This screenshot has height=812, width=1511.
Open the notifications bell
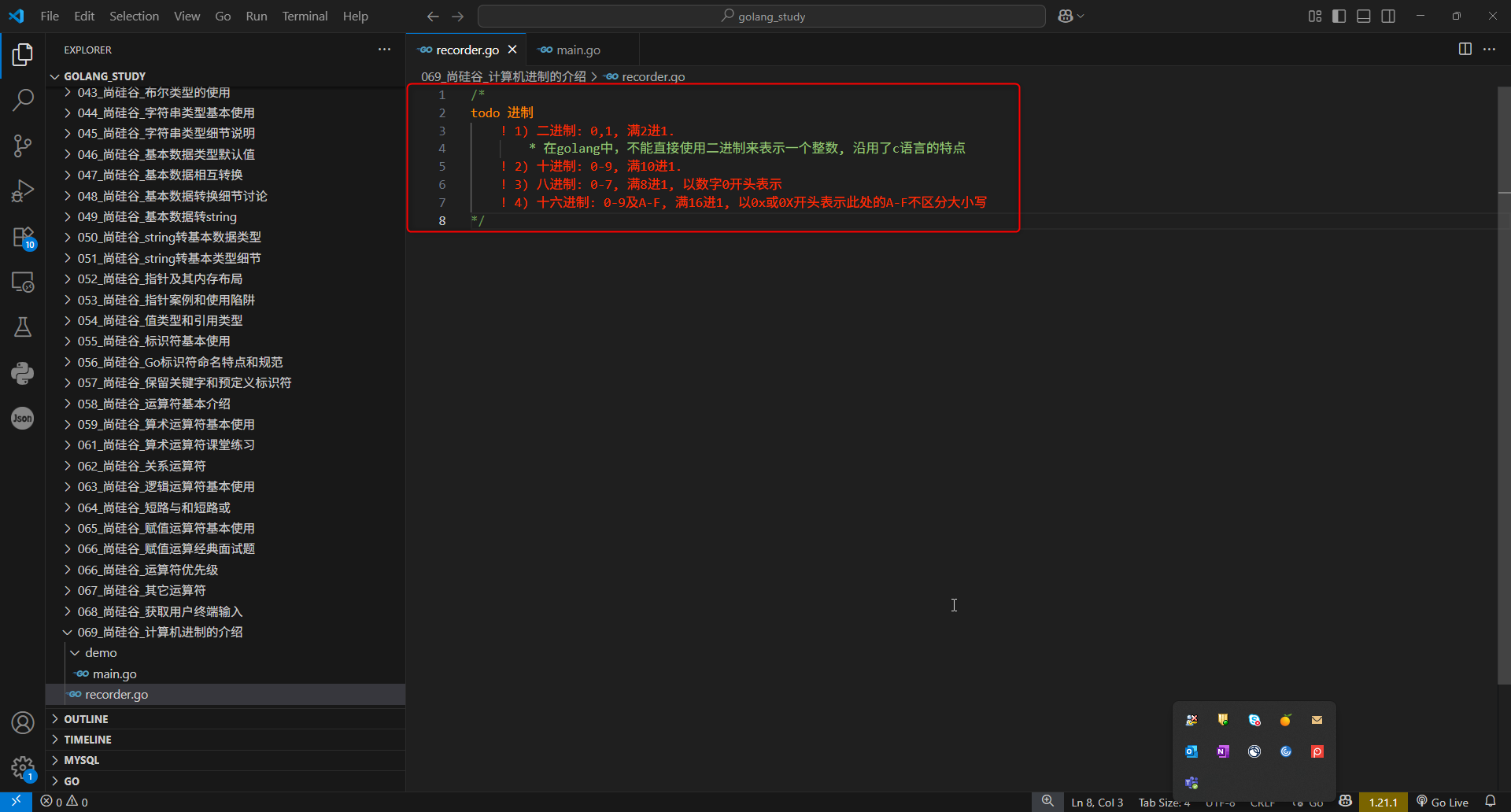pyautogui.click(x=1491, y=802)
